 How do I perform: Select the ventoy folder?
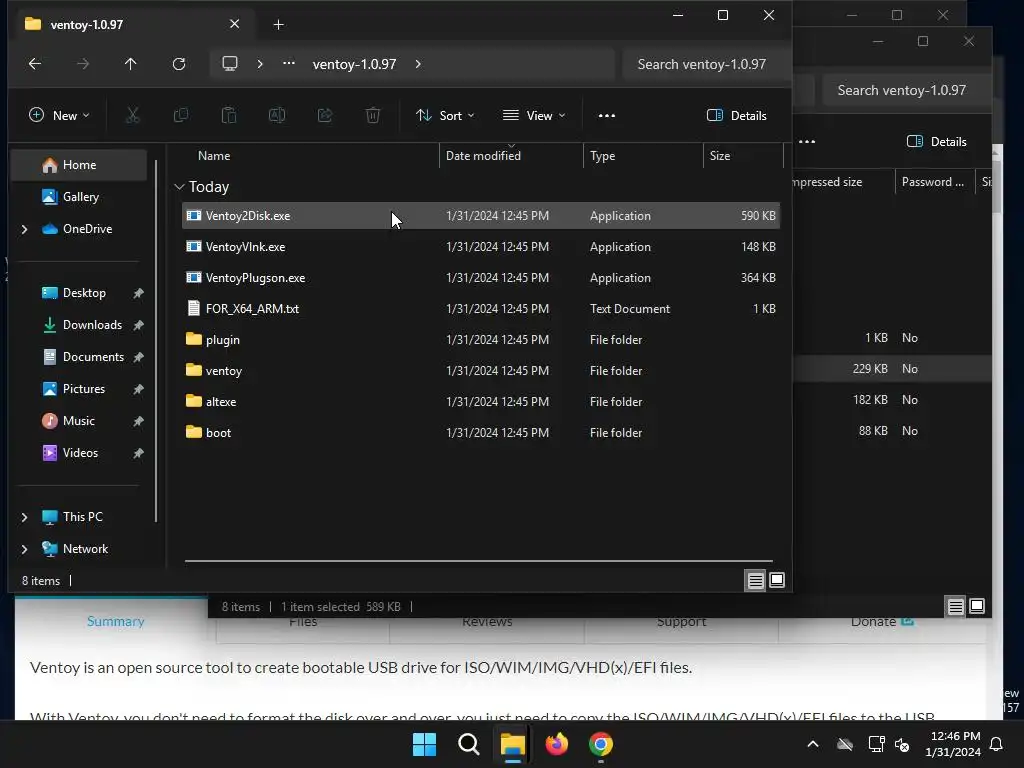tap(481, 371)
